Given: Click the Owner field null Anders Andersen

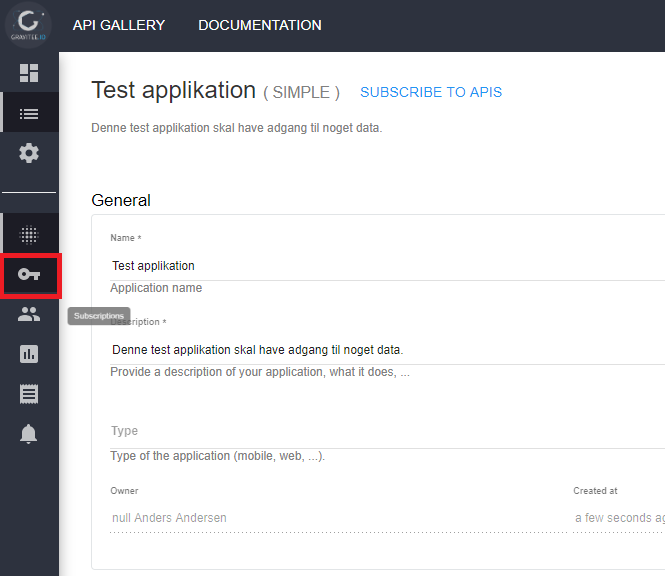Looking at the screenshot, I should point(330,518).
